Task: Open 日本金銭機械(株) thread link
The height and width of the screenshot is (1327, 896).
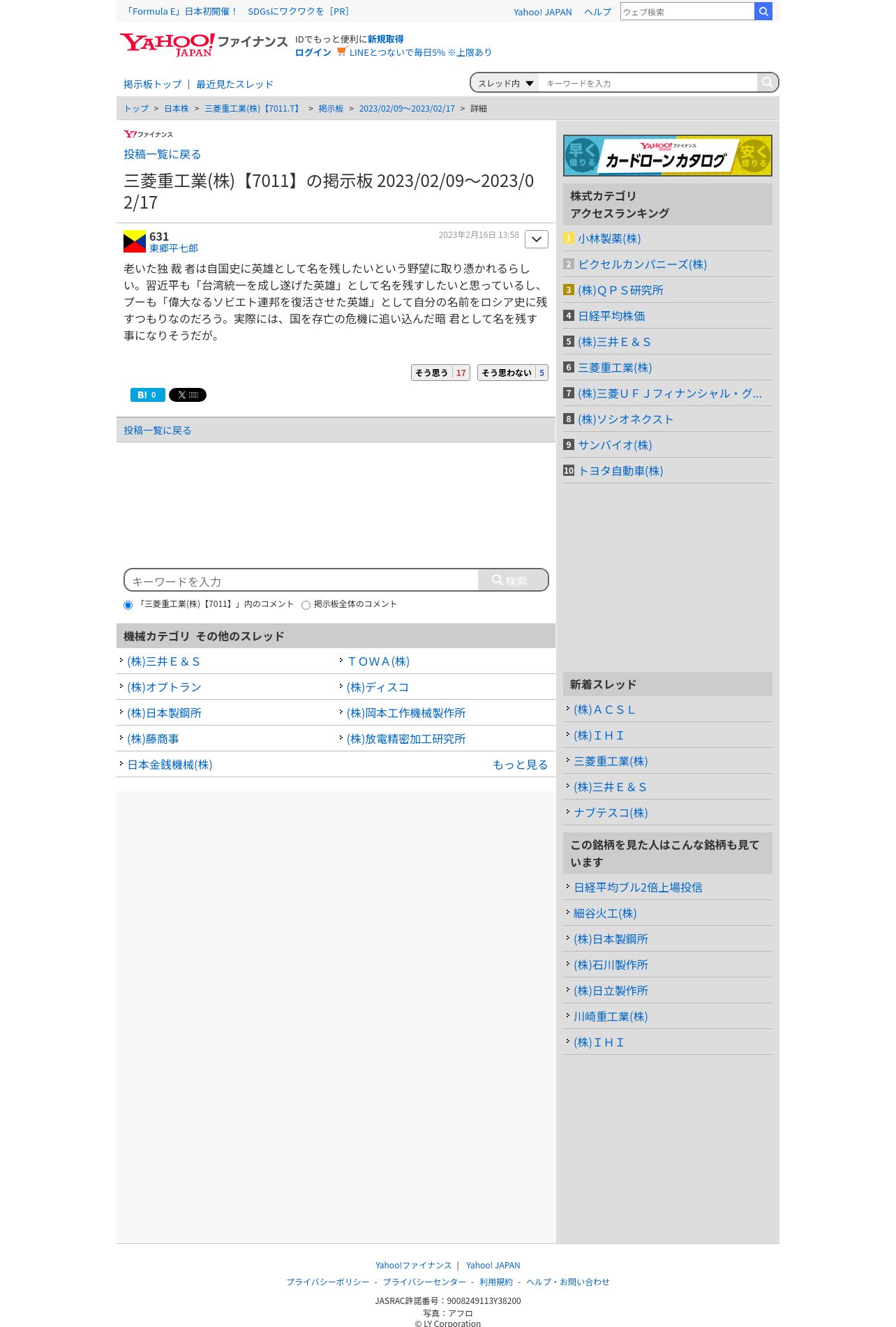Action: [170, 765]
